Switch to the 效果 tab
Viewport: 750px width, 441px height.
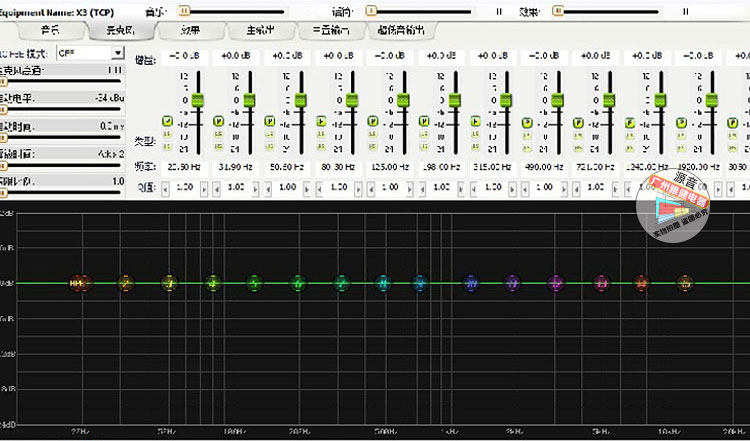tap(190, 31)
